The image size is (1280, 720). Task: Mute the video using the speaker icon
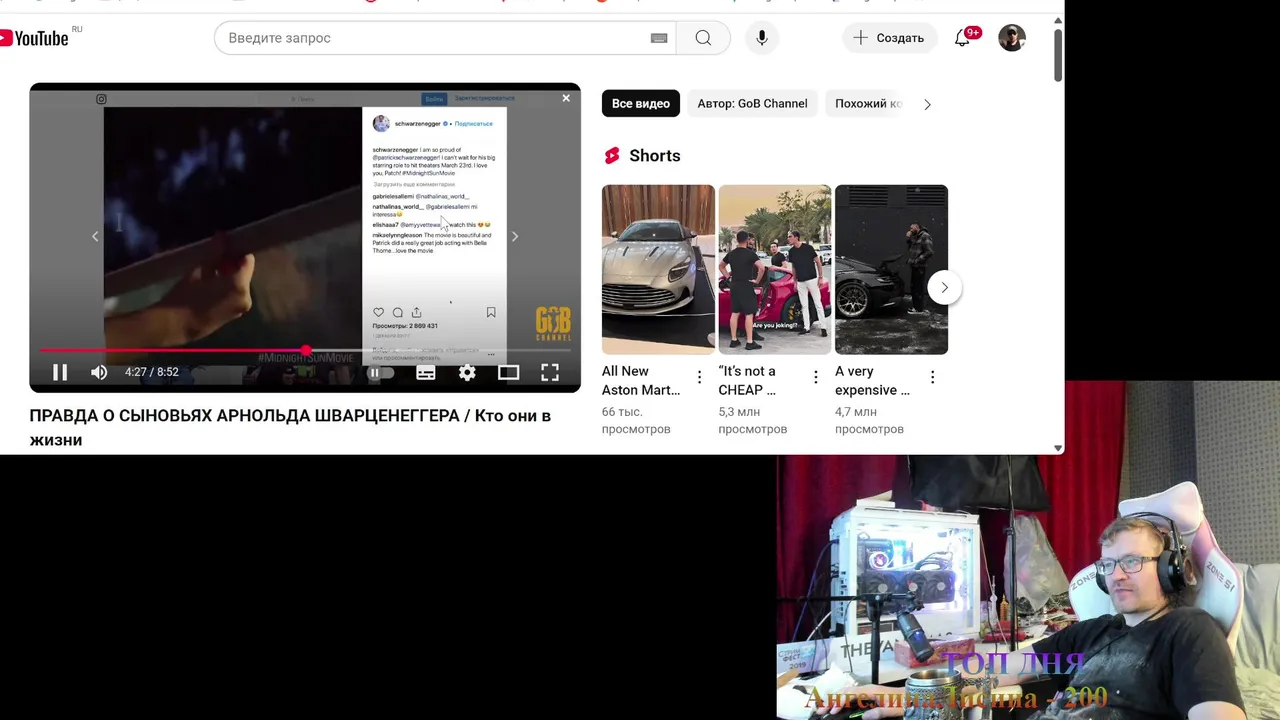(x=99, y=372)
